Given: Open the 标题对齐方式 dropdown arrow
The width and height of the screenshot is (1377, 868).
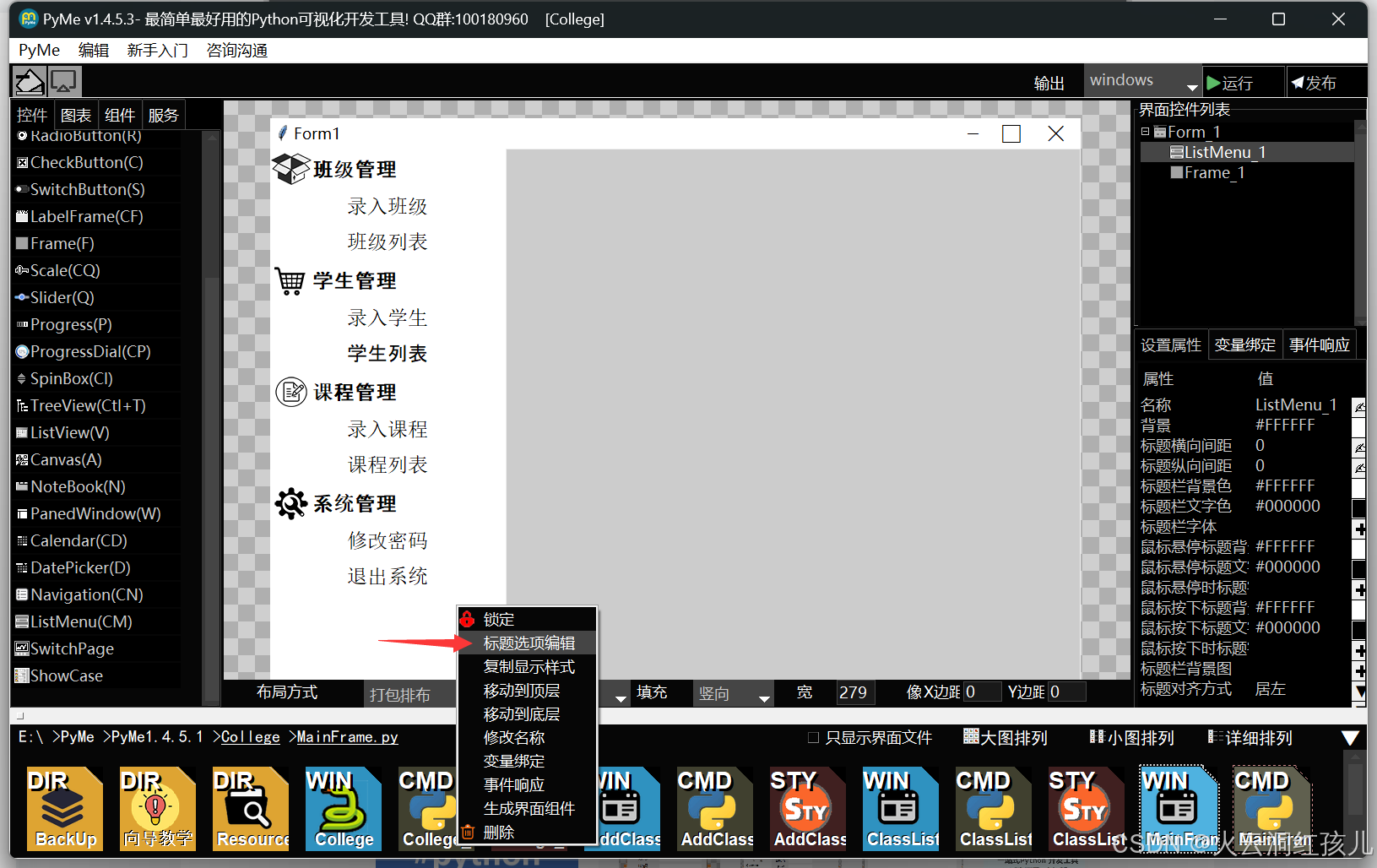Looking at the screenshot, I should pyautogui.click(x=1359, y=691).
